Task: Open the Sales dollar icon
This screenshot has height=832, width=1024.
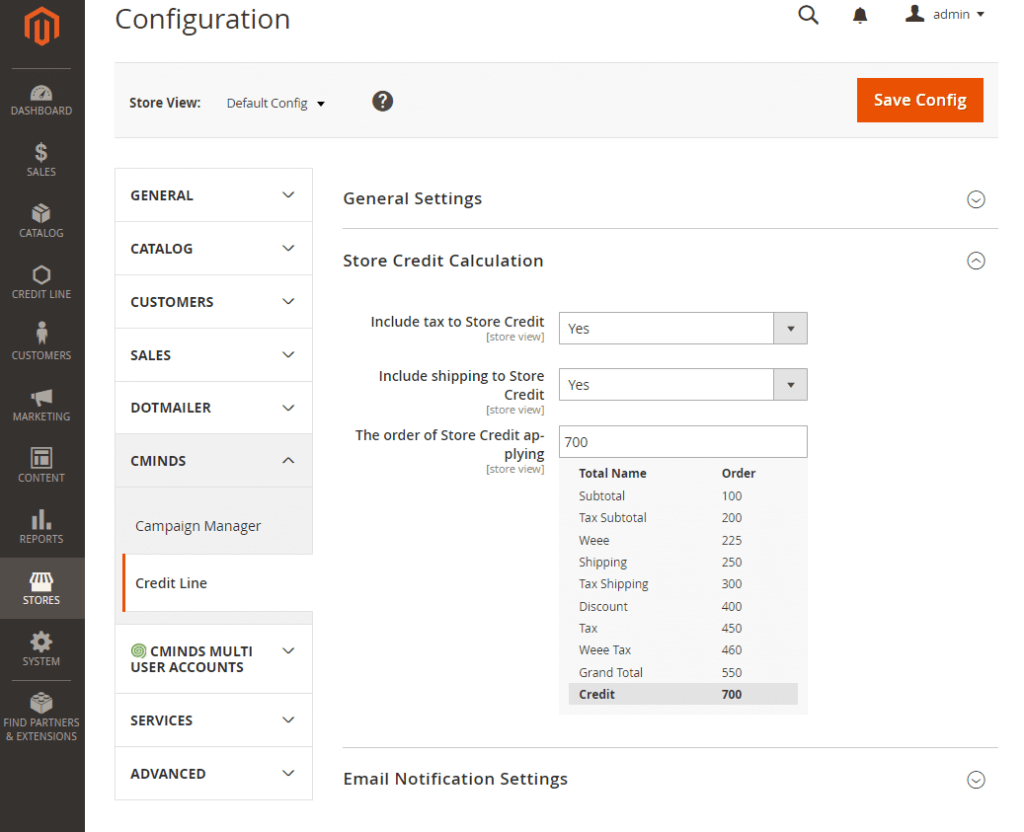Action: 41,160
